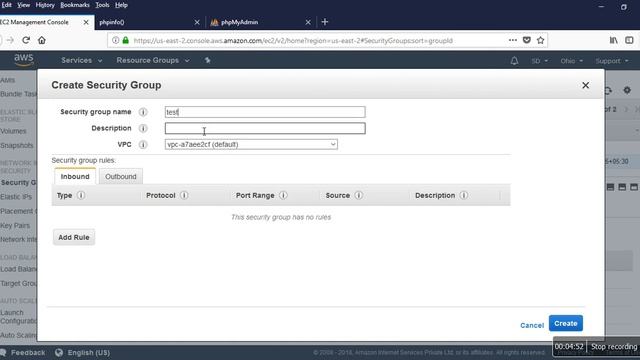
Task: Open Snapshots in the EC2 sidebar
Action: pos(17,145)
